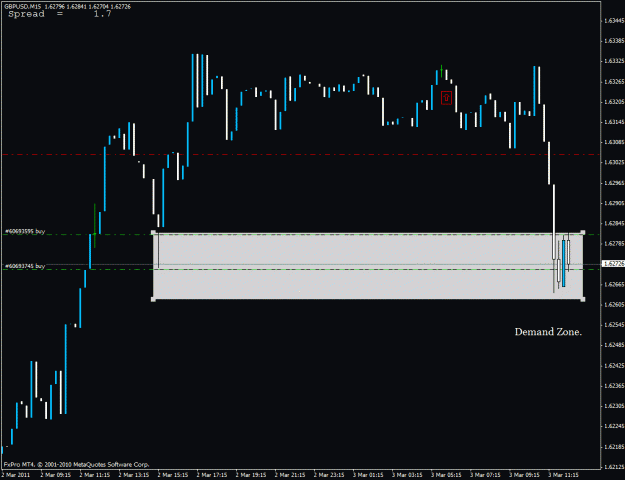This screenshot has width=625, height=480.
Task: Click price label 1.63145
Action: coord(614,122)
